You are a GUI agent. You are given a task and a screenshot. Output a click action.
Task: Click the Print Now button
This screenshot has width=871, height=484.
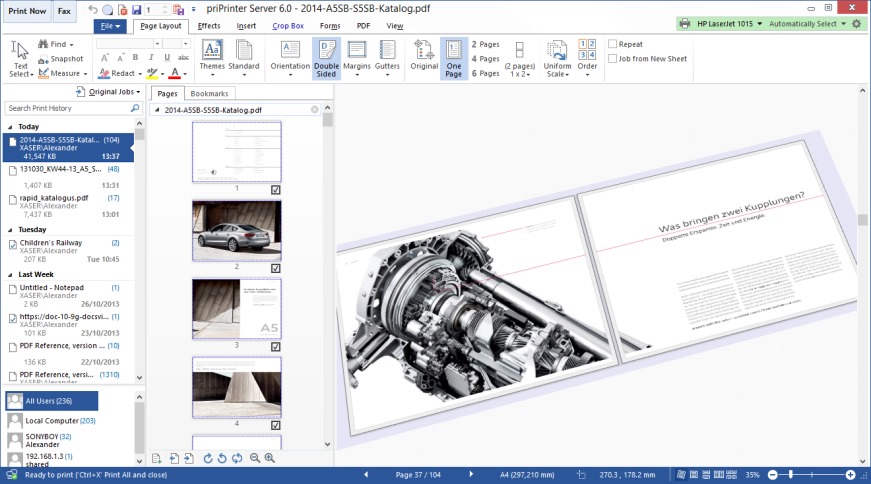tap(27, 10)
